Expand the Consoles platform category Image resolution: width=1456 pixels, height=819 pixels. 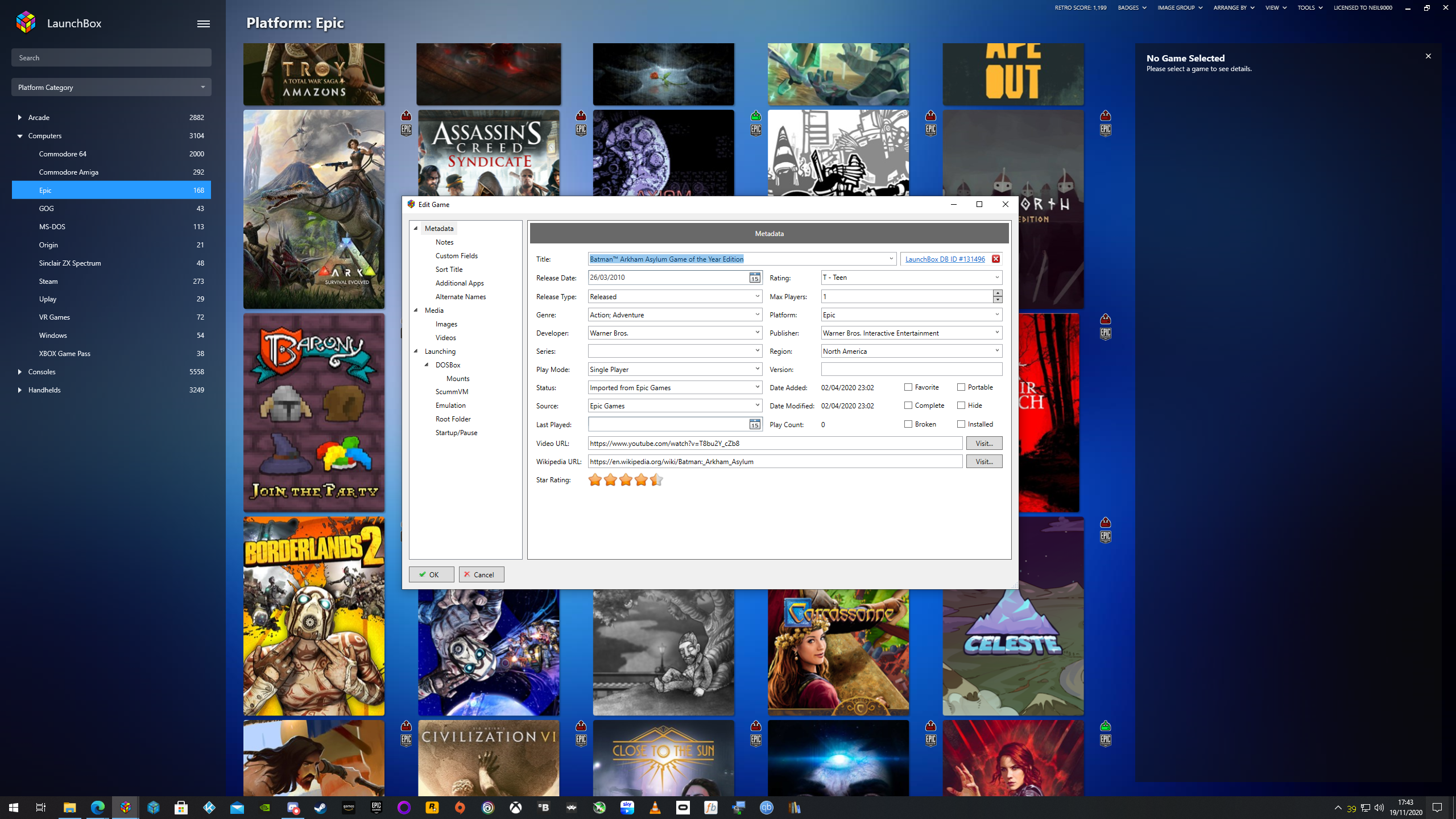pyautogui.click(x=19, y=372)
